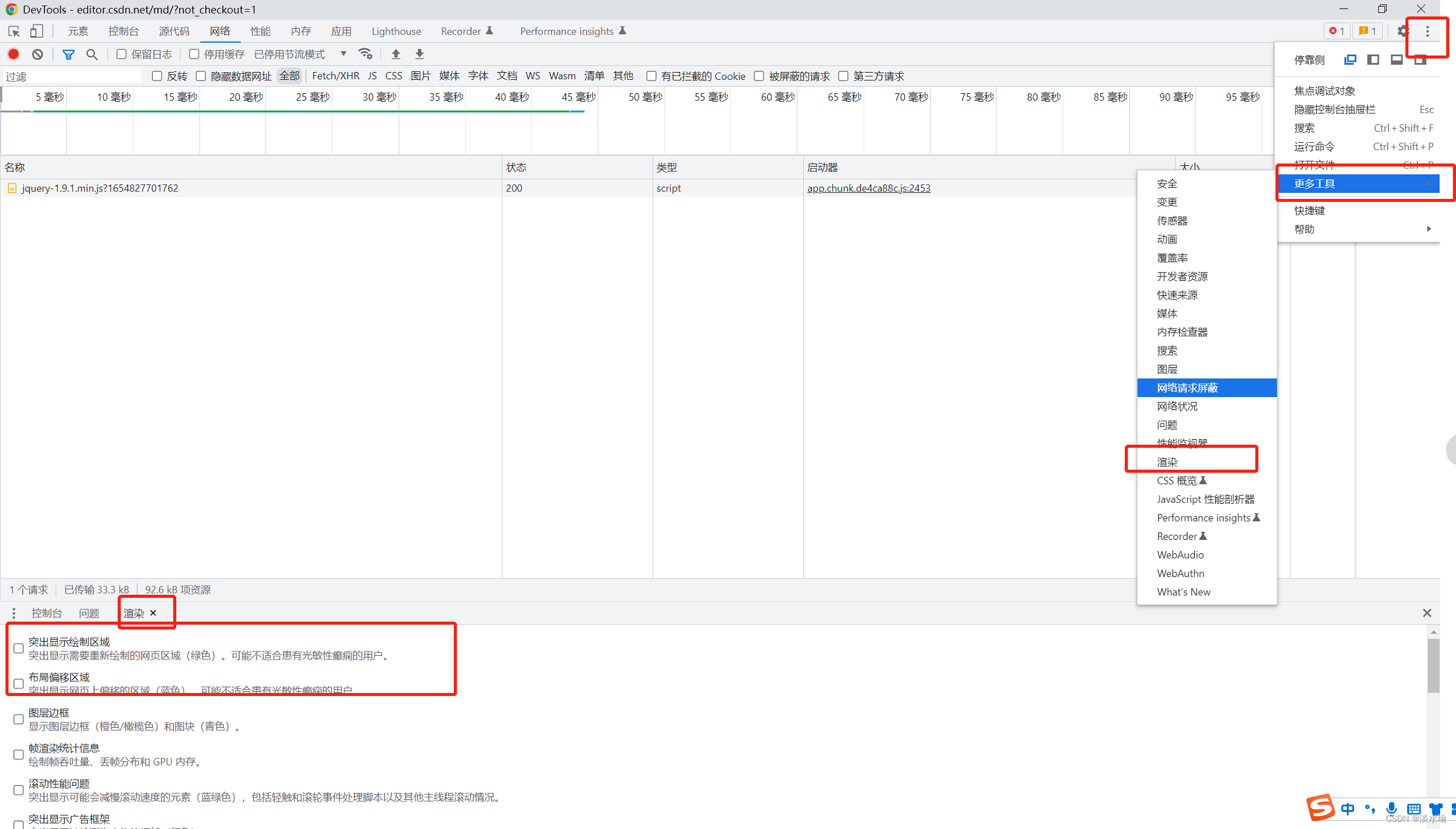
Task: Toggle the network filter funnel icon
Action: tap(68, 54)
